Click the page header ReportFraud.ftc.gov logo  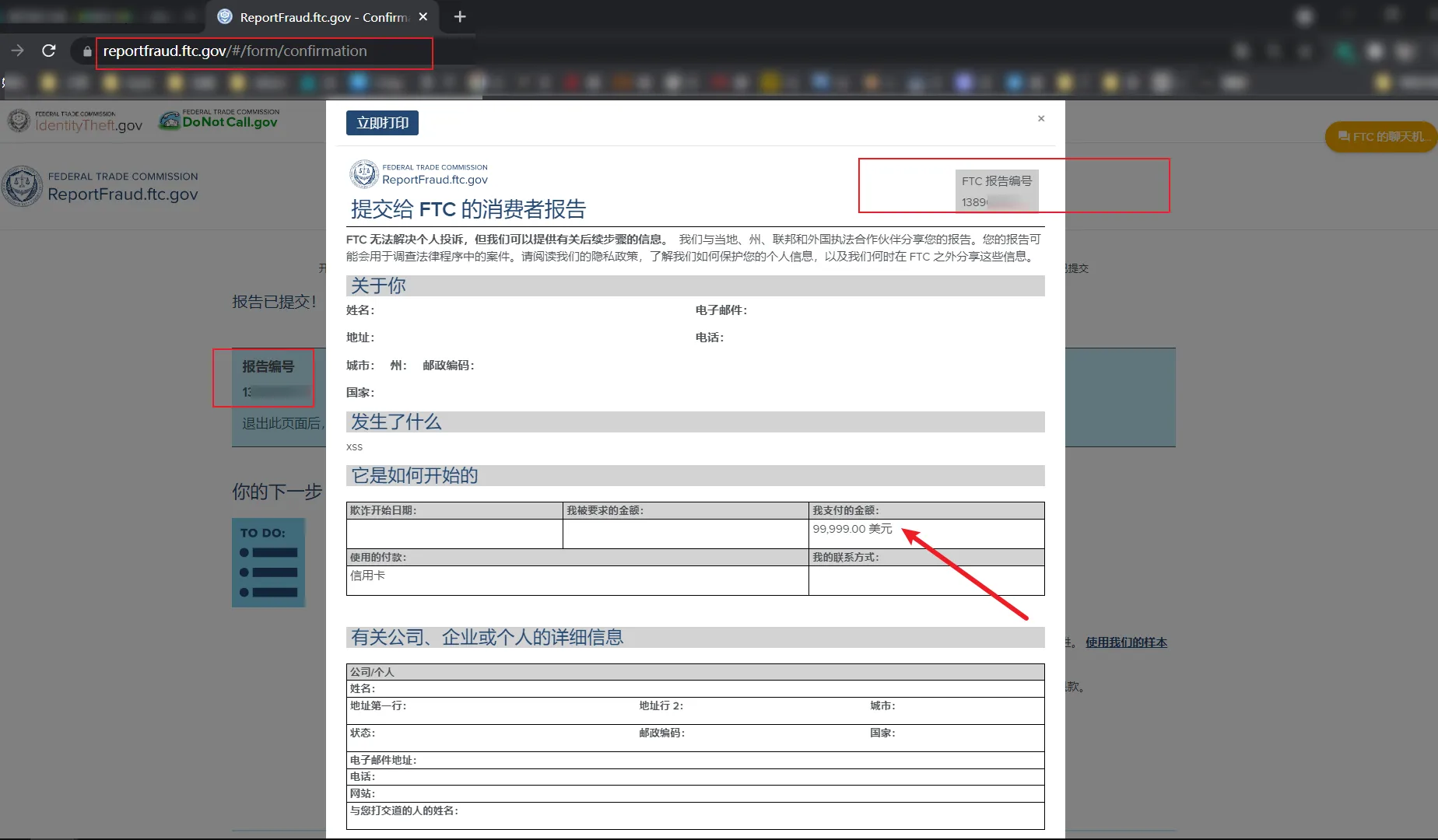click(101, 187)
